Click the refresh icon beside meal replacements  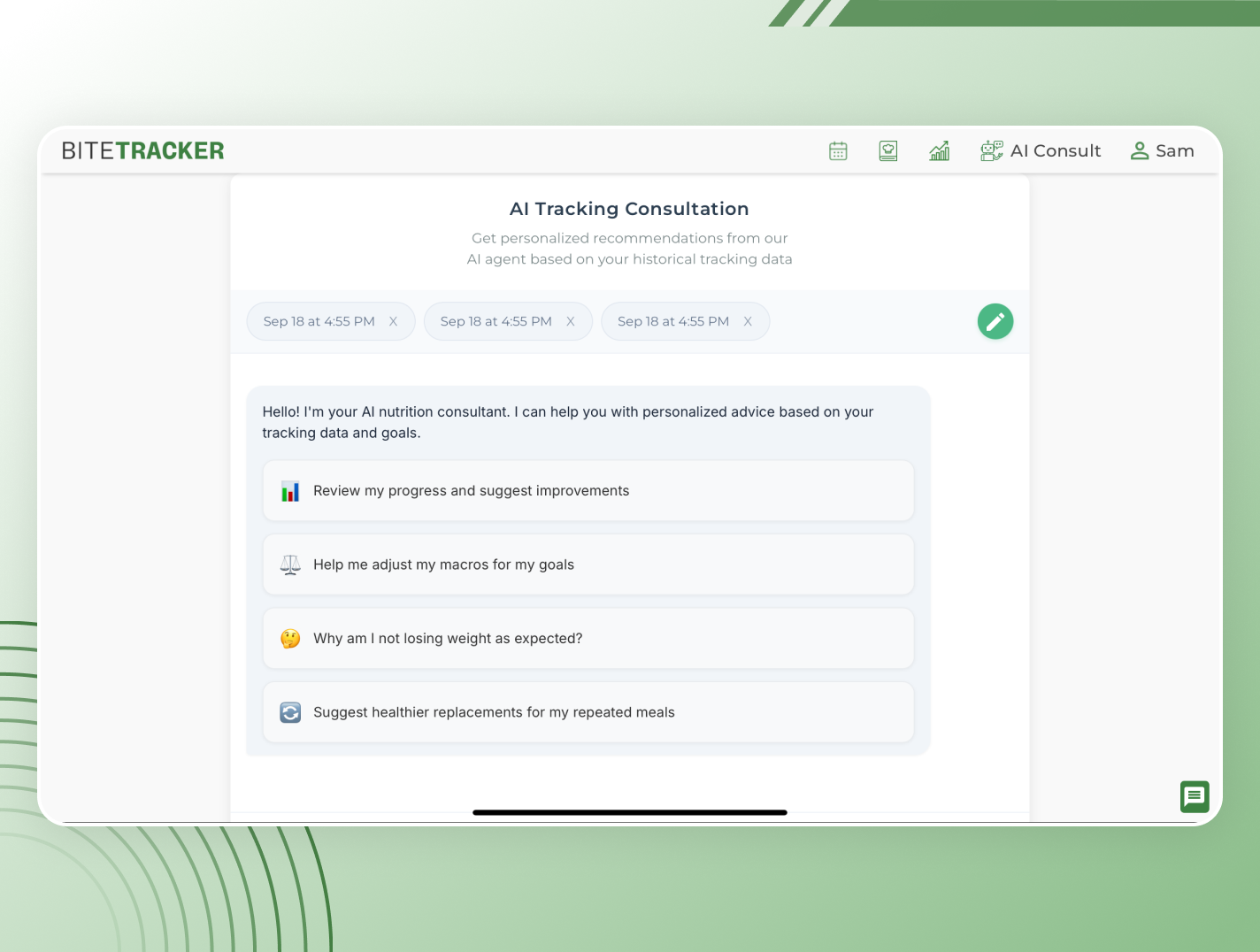[x=289, y=712]
